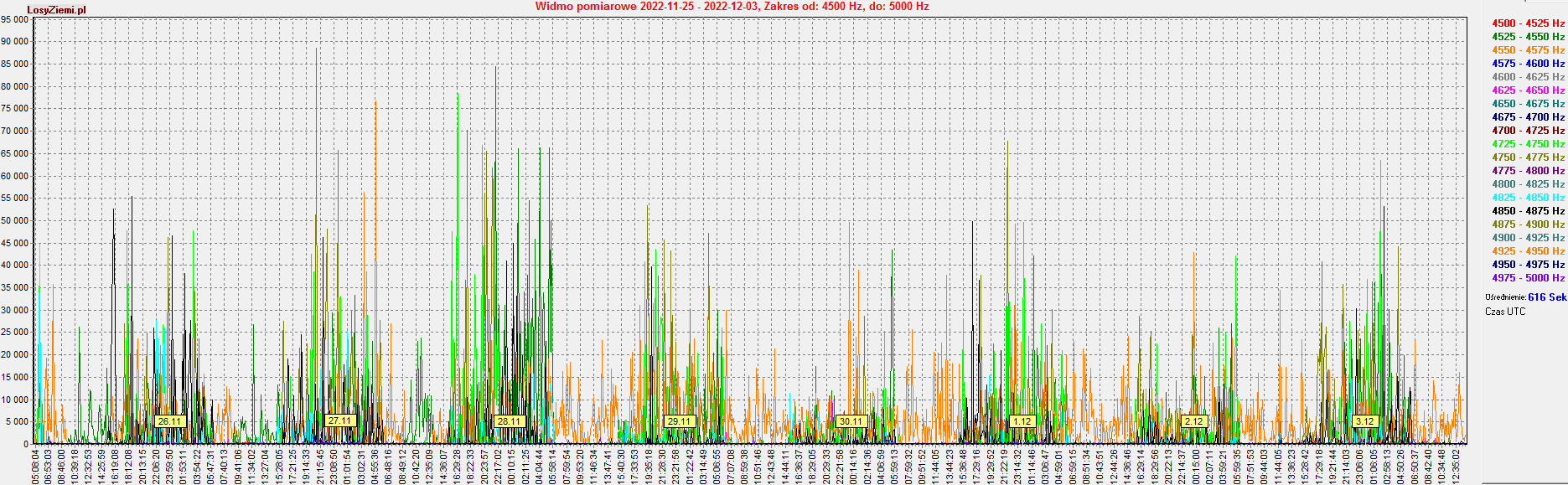Select the 4525 - 4550 Hz legend entry
1568x485 pixels.
pyautogui.click(x=1527, y=37)
